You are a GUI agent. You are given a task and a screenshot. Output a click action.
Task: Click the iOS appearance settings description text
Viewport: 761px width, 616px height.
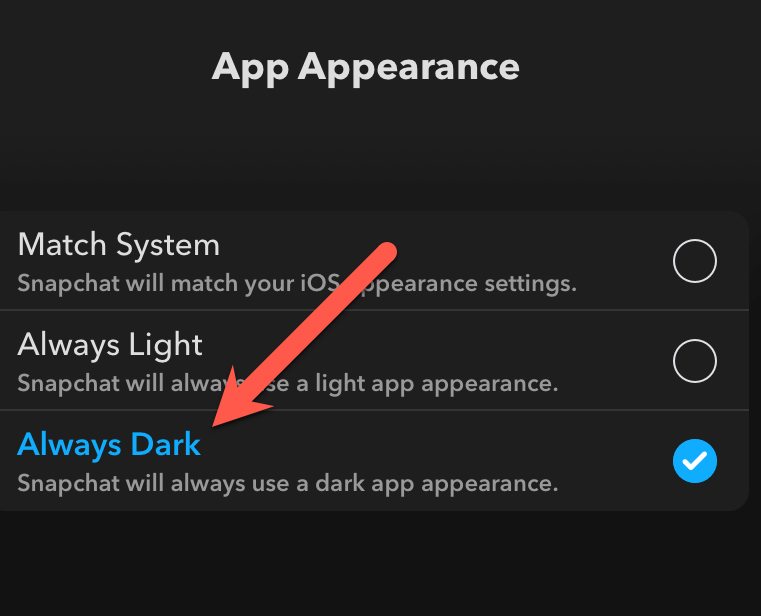tap(297, 283)
